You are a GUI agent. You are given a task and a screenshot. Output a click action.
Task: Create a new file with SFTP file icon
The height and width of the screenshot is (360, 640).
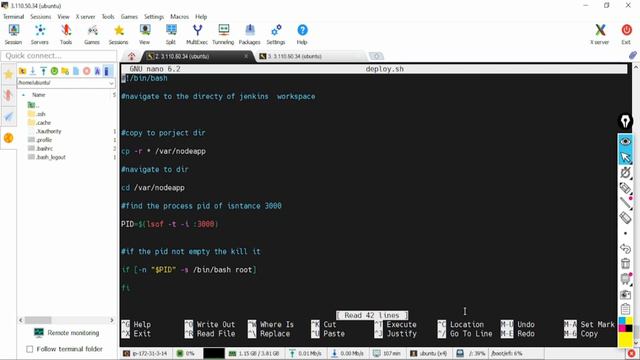76,71
